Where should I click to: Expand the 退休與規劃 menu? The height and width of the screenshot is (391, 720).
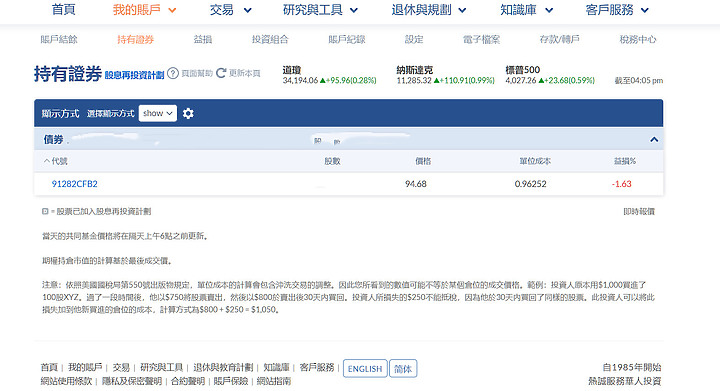coord(428,10)
